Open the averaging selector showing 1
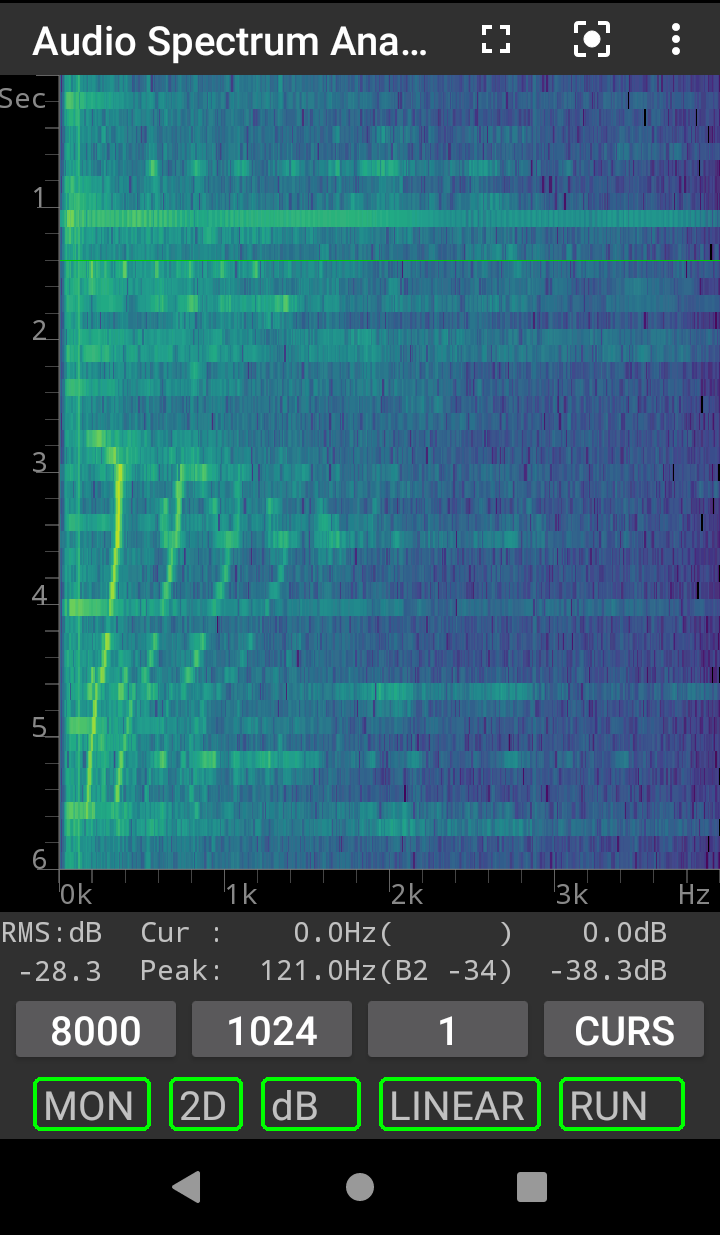 coord(447,1030)
